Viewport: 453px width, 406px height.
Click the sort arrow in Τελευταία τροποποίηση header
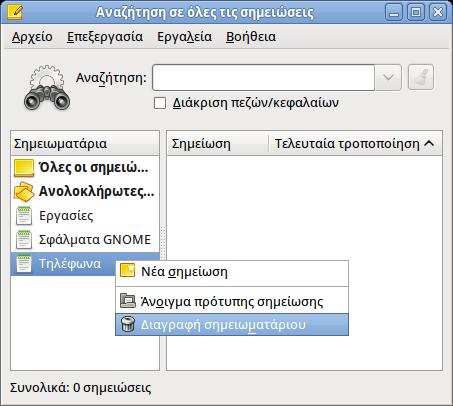(x=429, y=144)
